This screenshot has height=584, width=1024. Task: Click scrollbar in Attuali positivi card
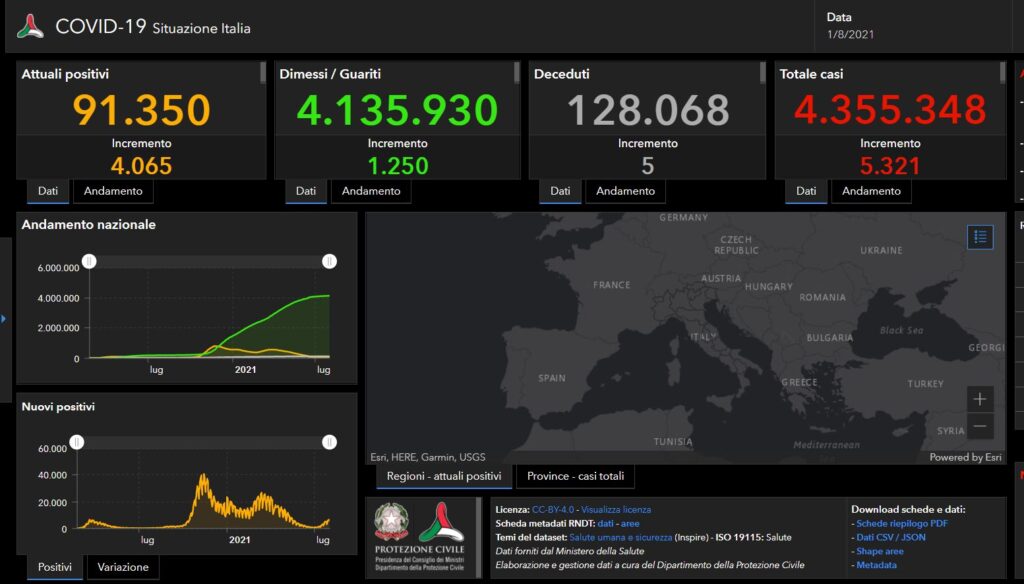point(263,72)
